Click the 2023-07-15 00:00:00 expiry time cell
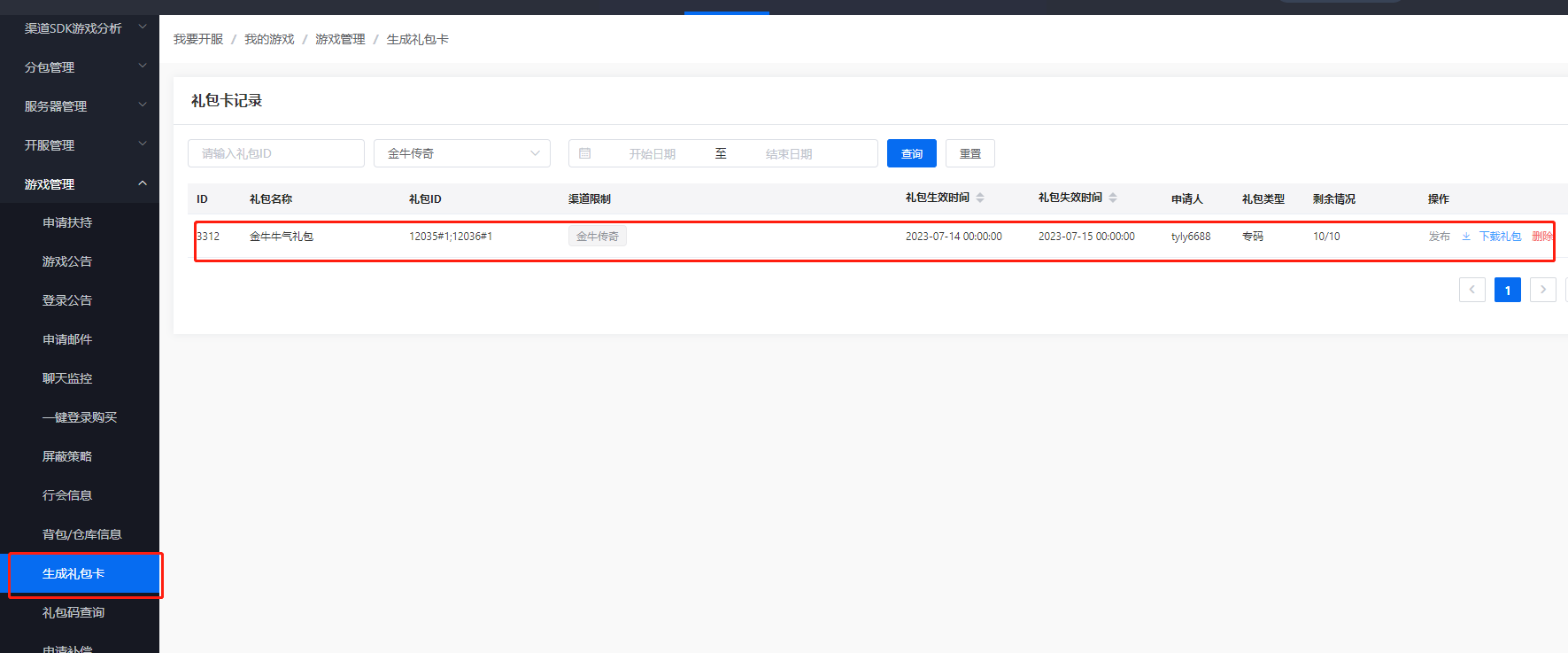 coord(1086,237)
